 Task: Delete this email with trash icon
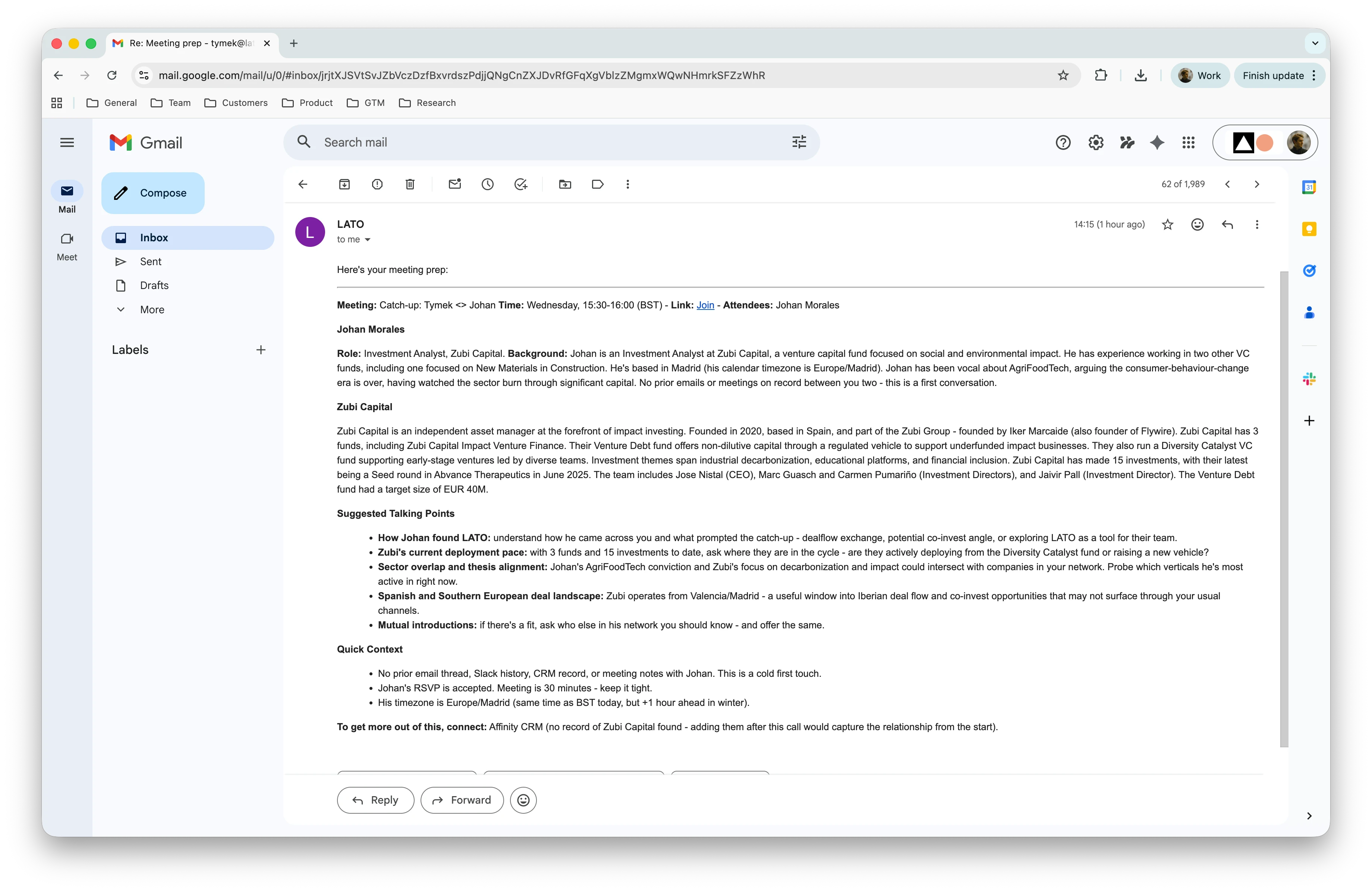(x=410, y=184)
